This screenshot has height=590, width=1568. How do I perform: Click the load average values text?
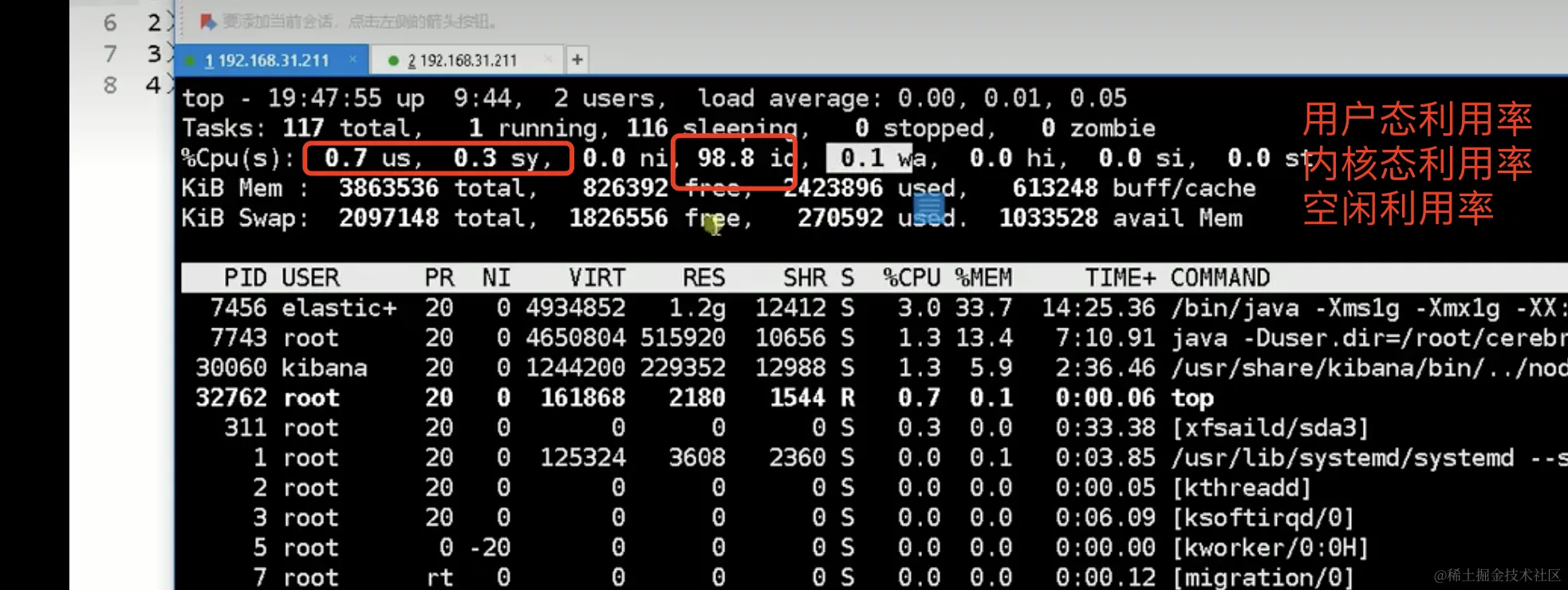[x=1012, y=98]
